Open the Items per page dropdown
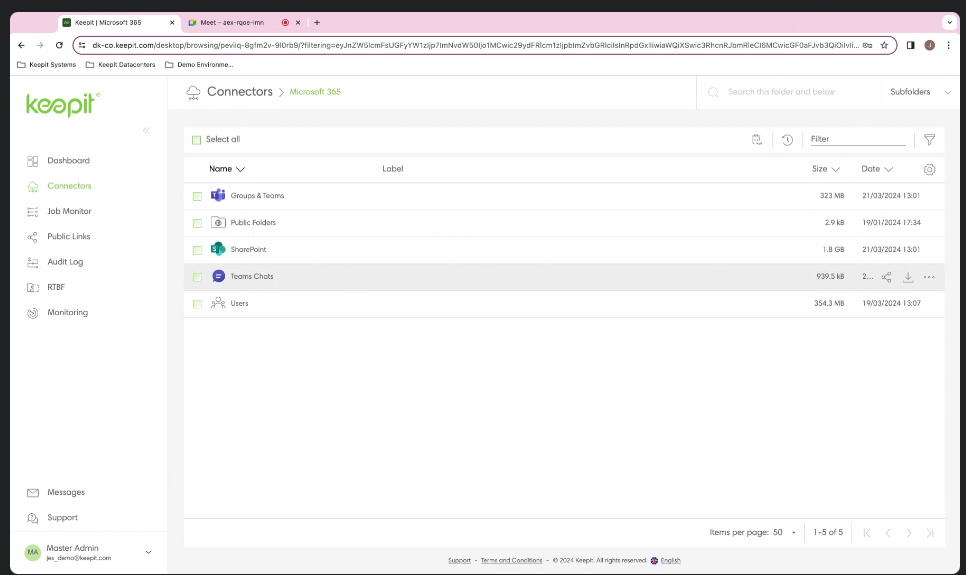The height and width of the screenshot is (575, 966). pos(783,533)
